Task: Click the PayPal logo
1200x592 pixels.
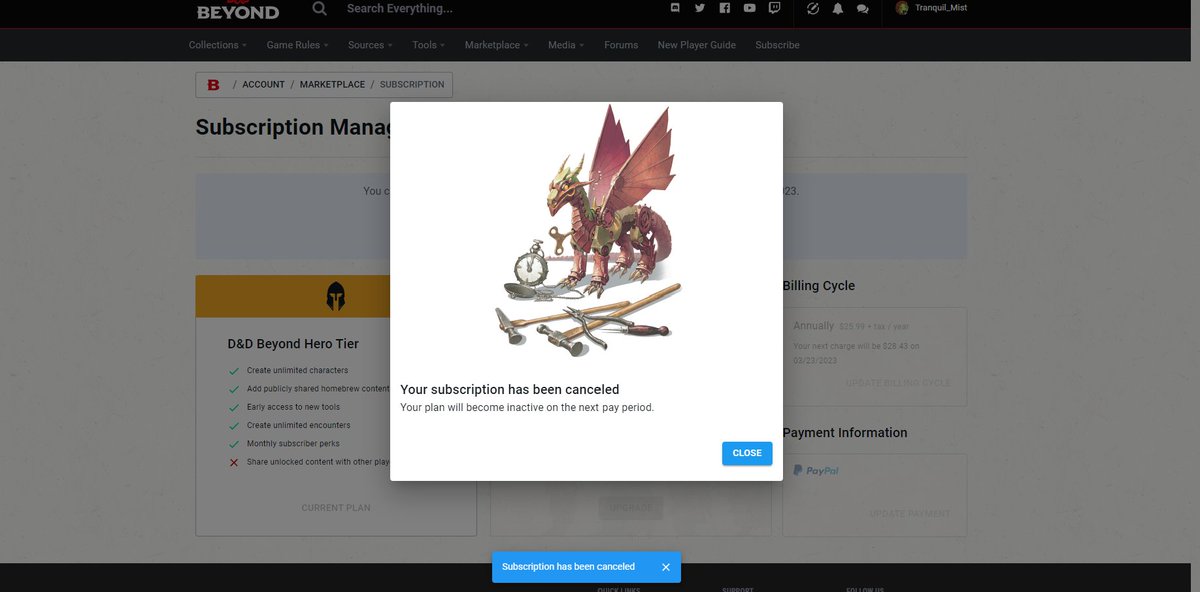Action: point(816,470)
